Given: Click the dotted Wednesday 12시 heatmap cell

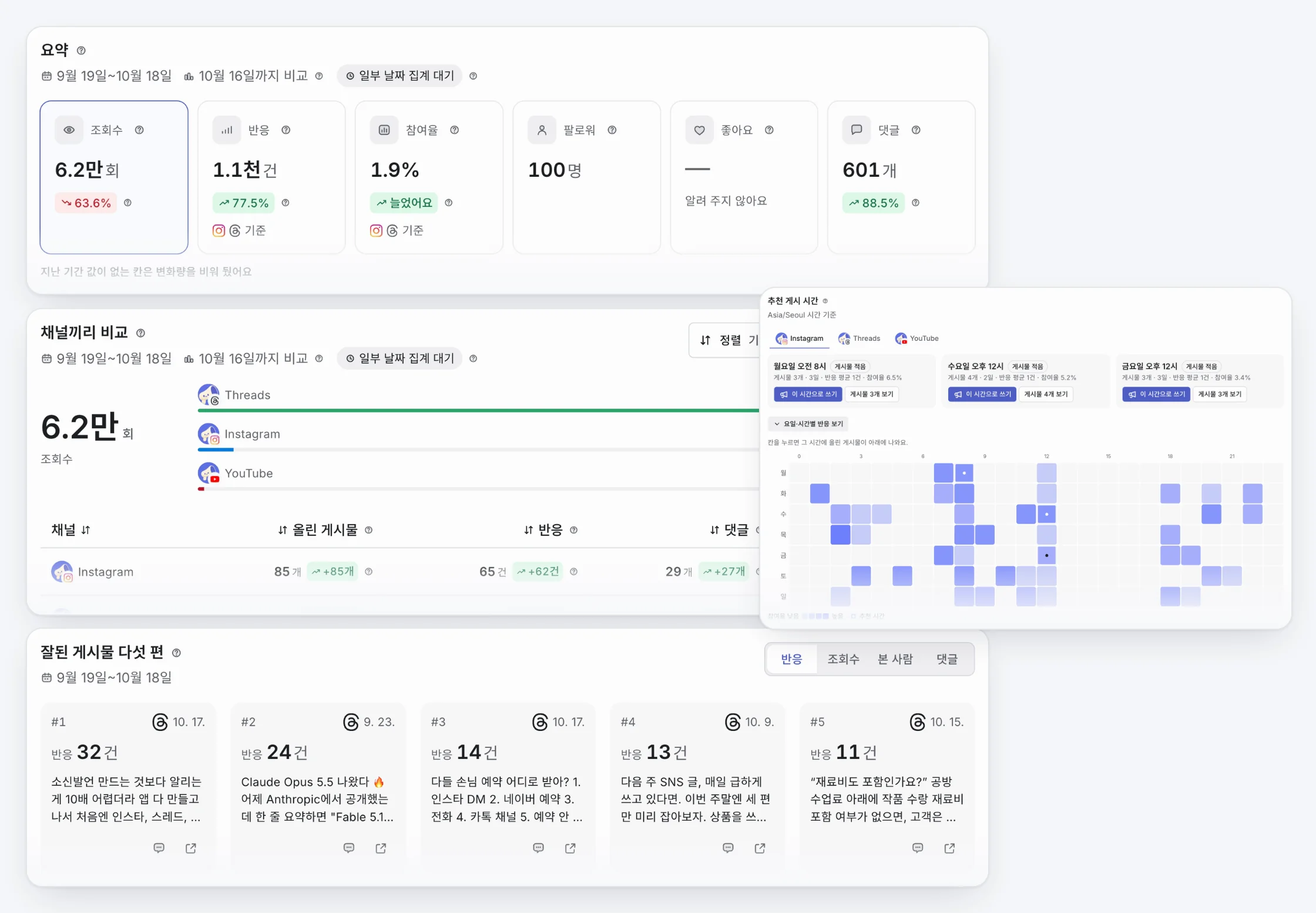Looking at the screenshot, I should click(1046, 514).
